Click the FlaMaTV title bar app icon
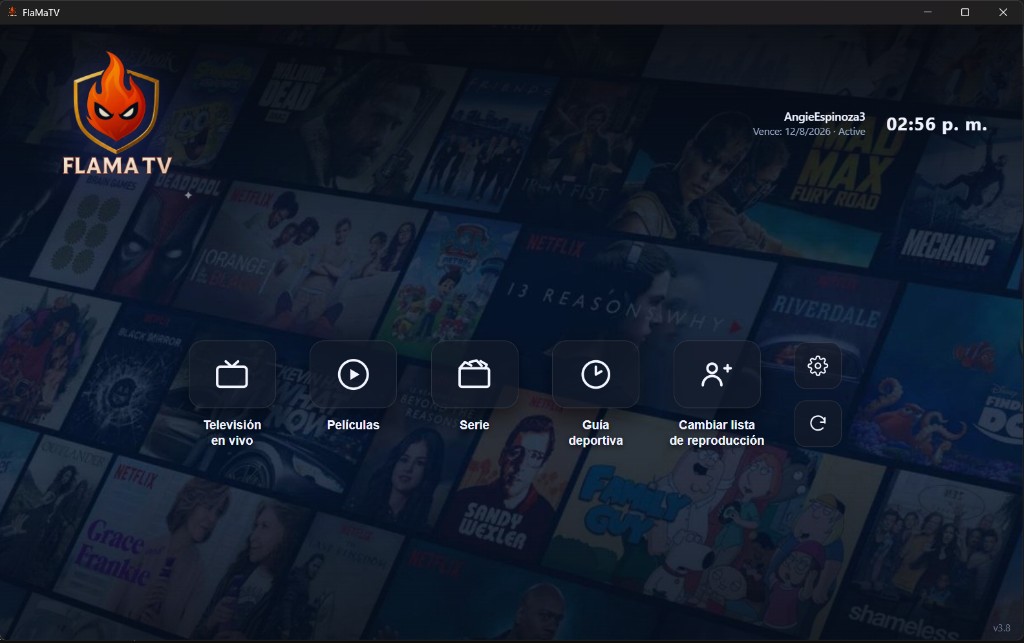Viewport: 1024px width, 643px height. (x=12, y=12)
